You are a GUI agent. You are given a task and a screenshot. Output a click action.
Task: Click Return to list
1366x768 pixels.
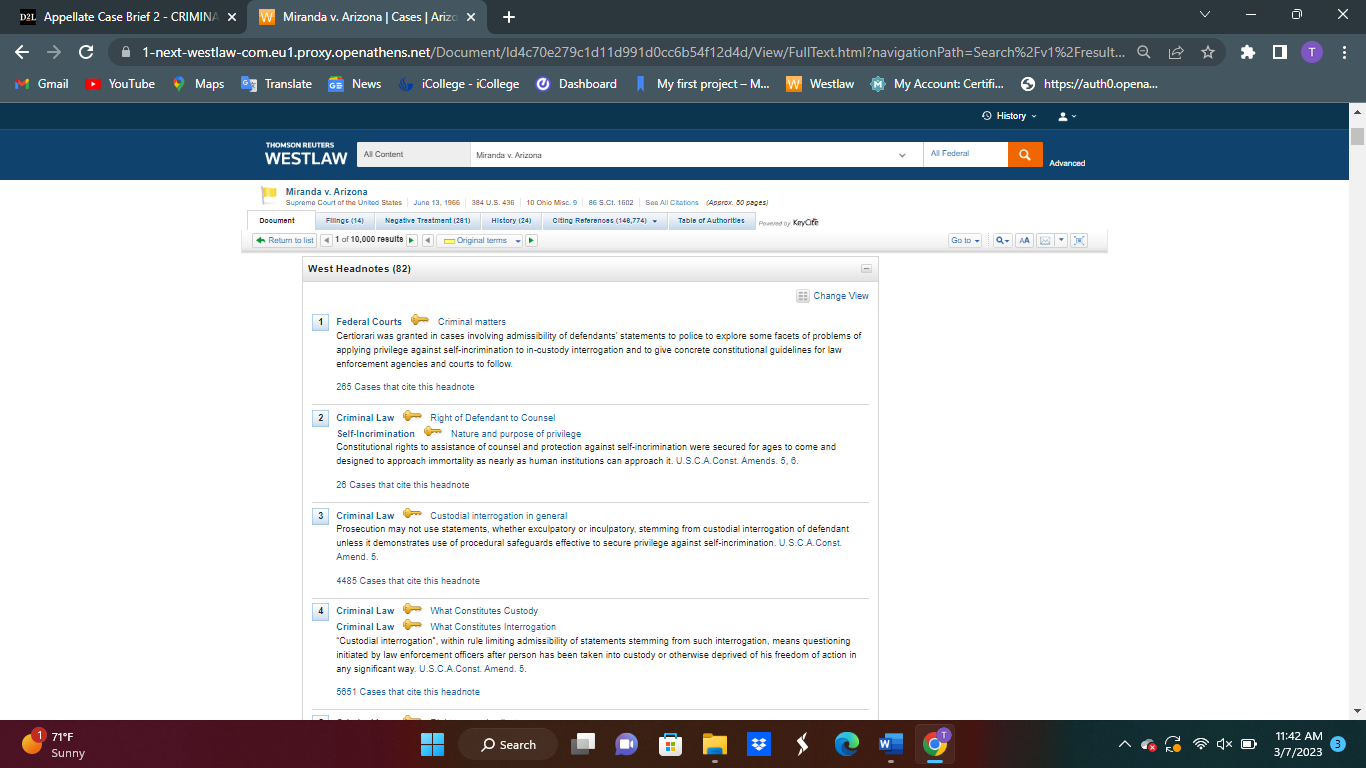[283, 240]
